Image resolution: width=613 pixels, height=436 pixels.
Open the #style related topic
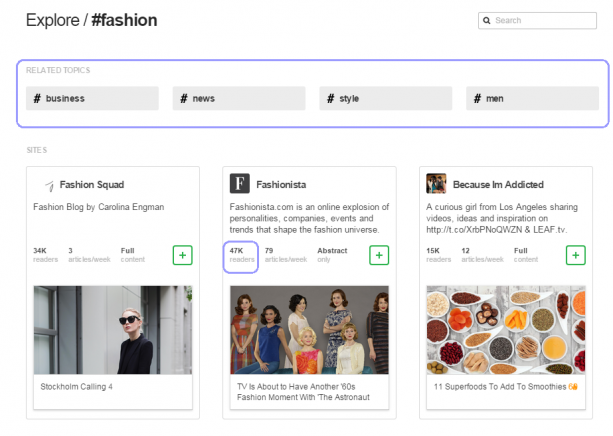coord(385,98)
